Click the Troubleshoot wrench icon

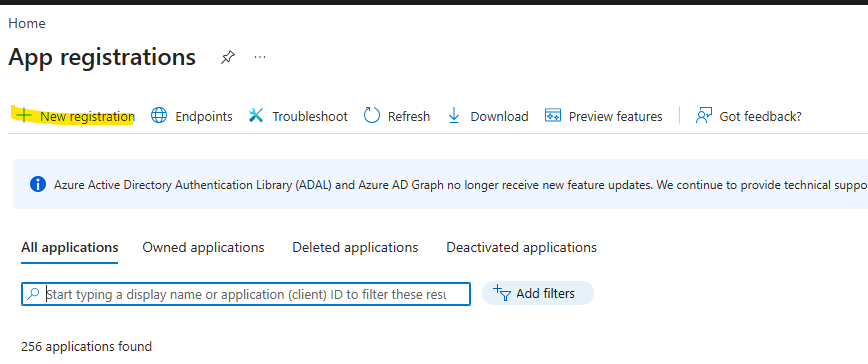click(256, 116)
